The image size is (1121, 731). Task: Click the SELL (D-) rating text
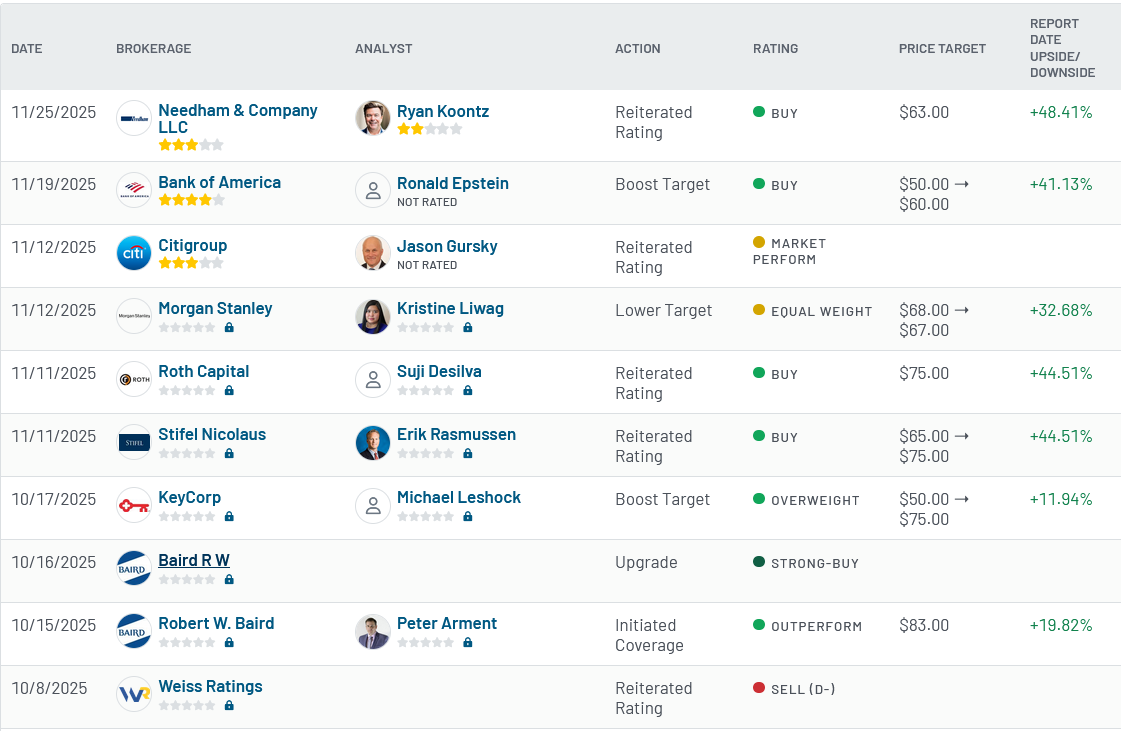point(803,690)
